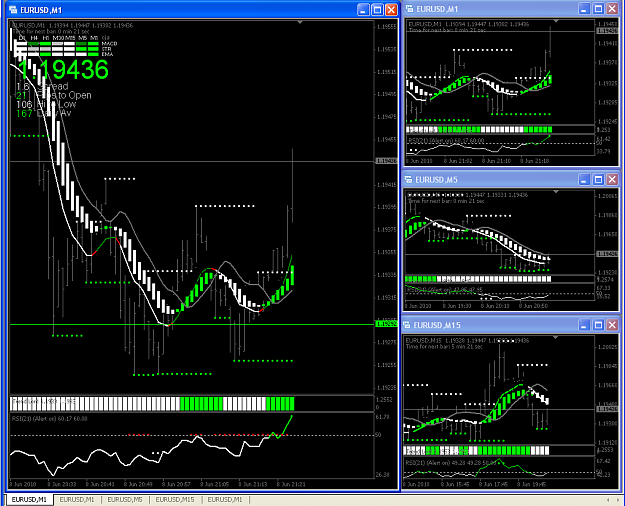Click the '8 Jun 20:33' time label
This screenshot has height=506, width=625.
click(61, 484)
